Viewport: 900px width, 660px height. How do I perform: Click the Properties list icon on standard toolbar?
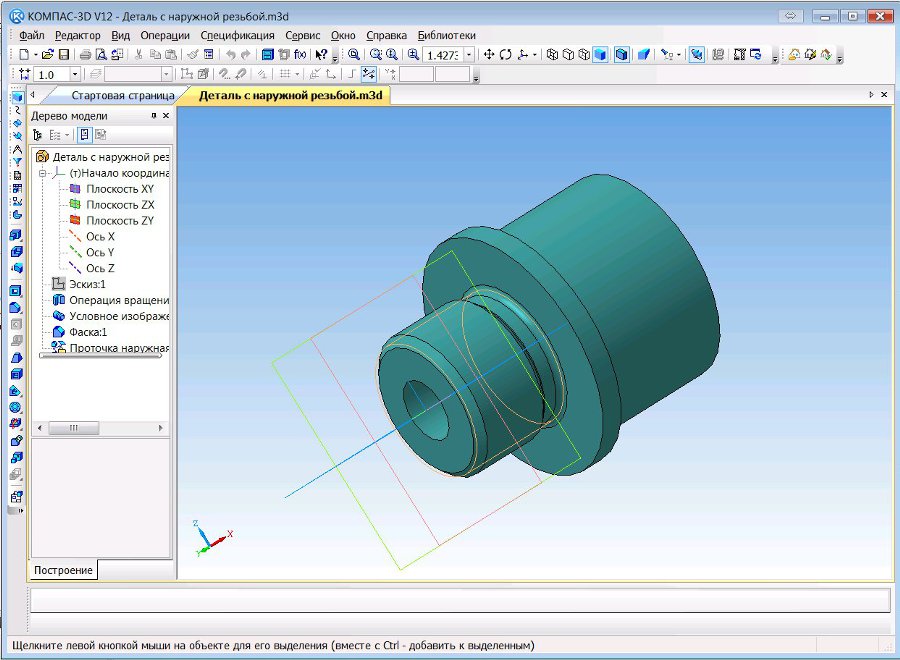point(209,55)
